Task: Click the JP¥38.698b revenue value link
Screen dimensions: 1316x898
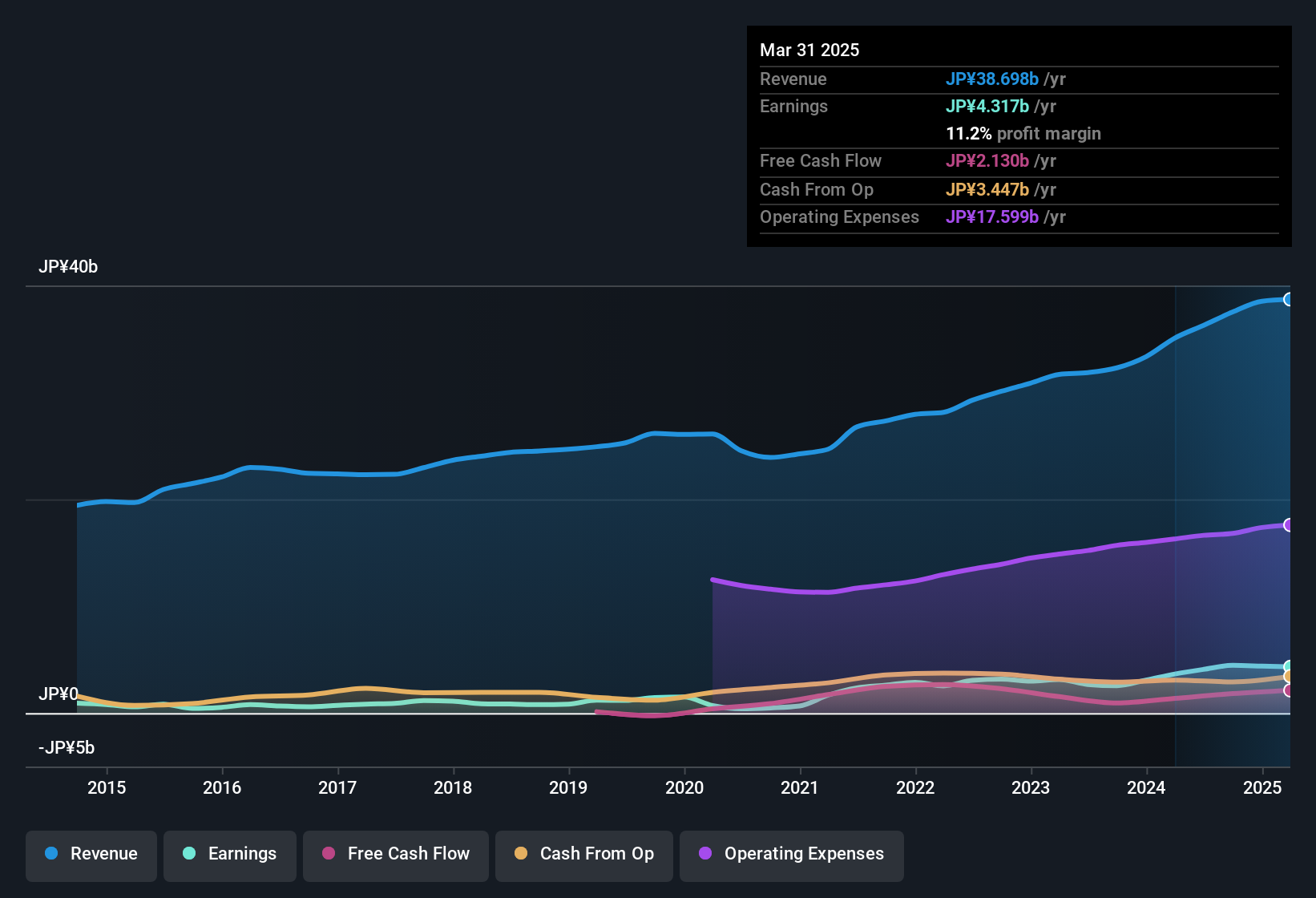Action: pos(992,79)
